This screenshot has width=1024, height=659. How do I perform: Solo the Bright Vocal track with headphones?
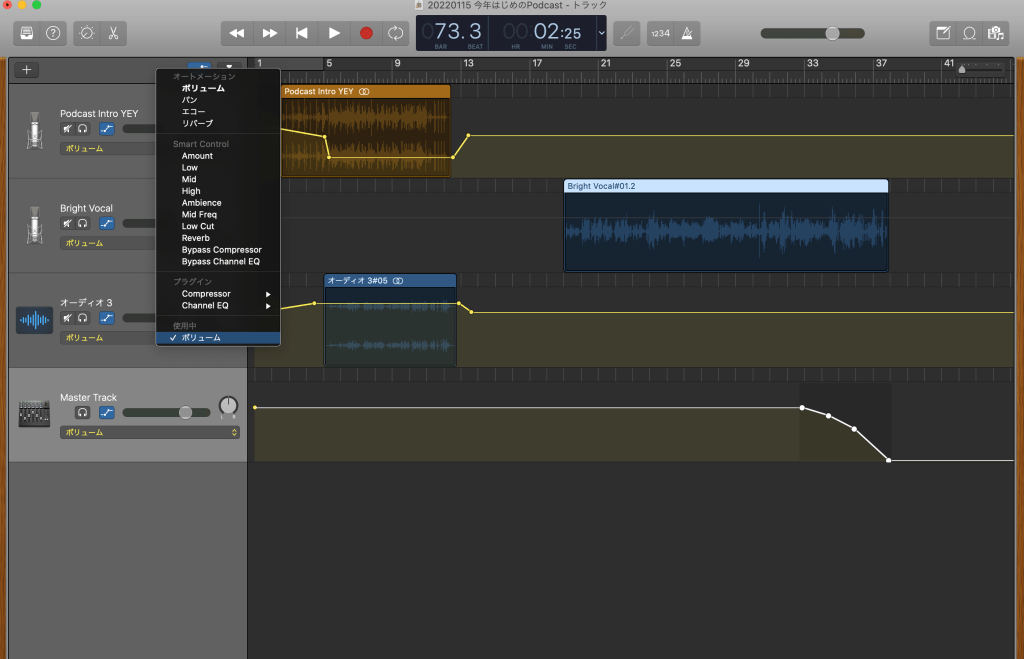[83, 223]
